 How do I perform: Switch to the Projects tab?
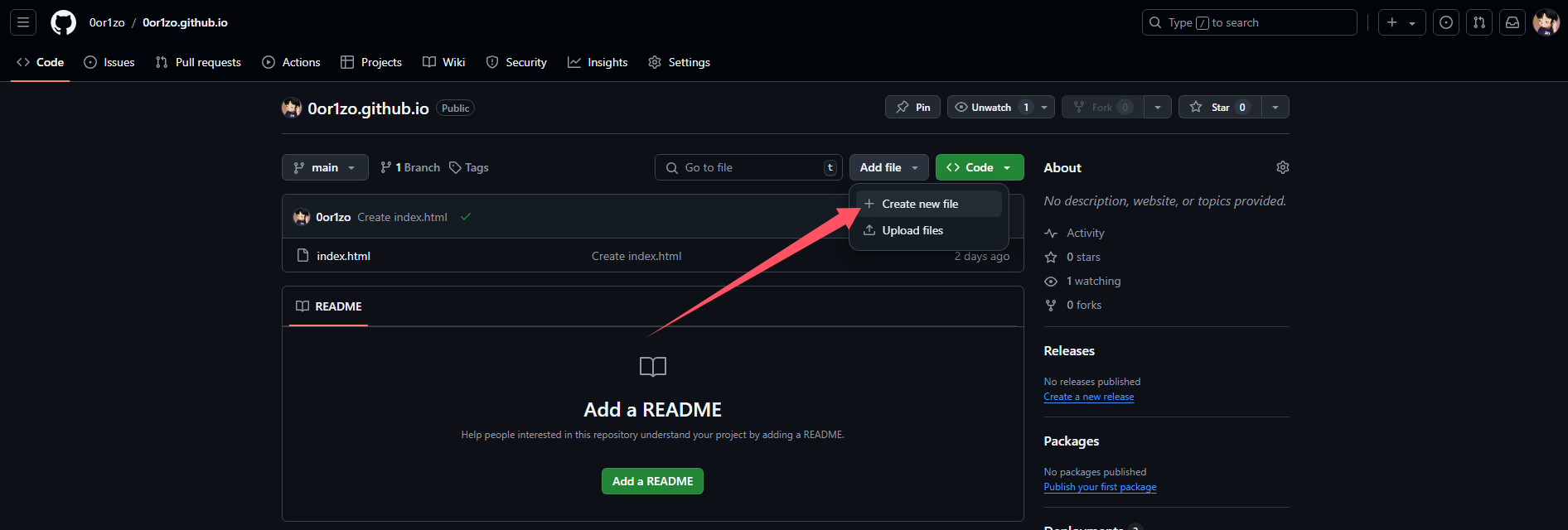coord(371,62)
